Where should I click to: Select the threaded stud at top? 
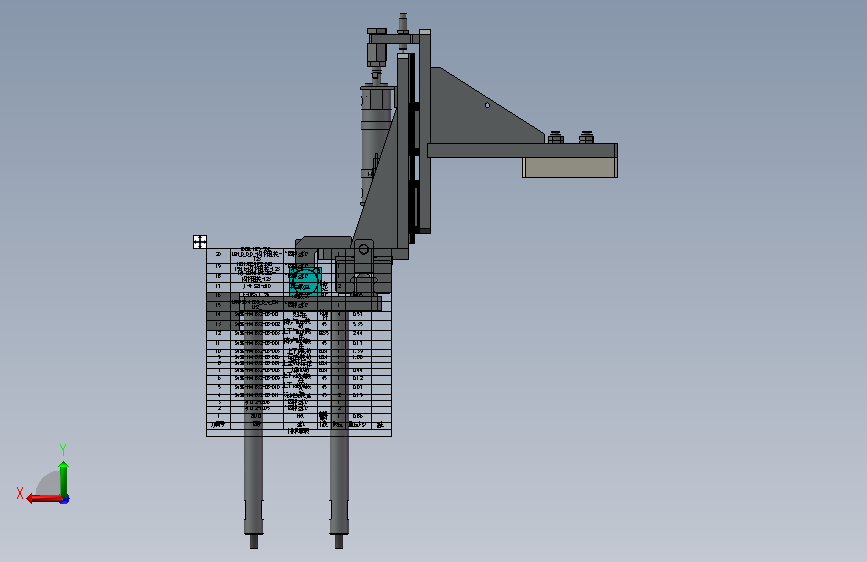(403, 23)
